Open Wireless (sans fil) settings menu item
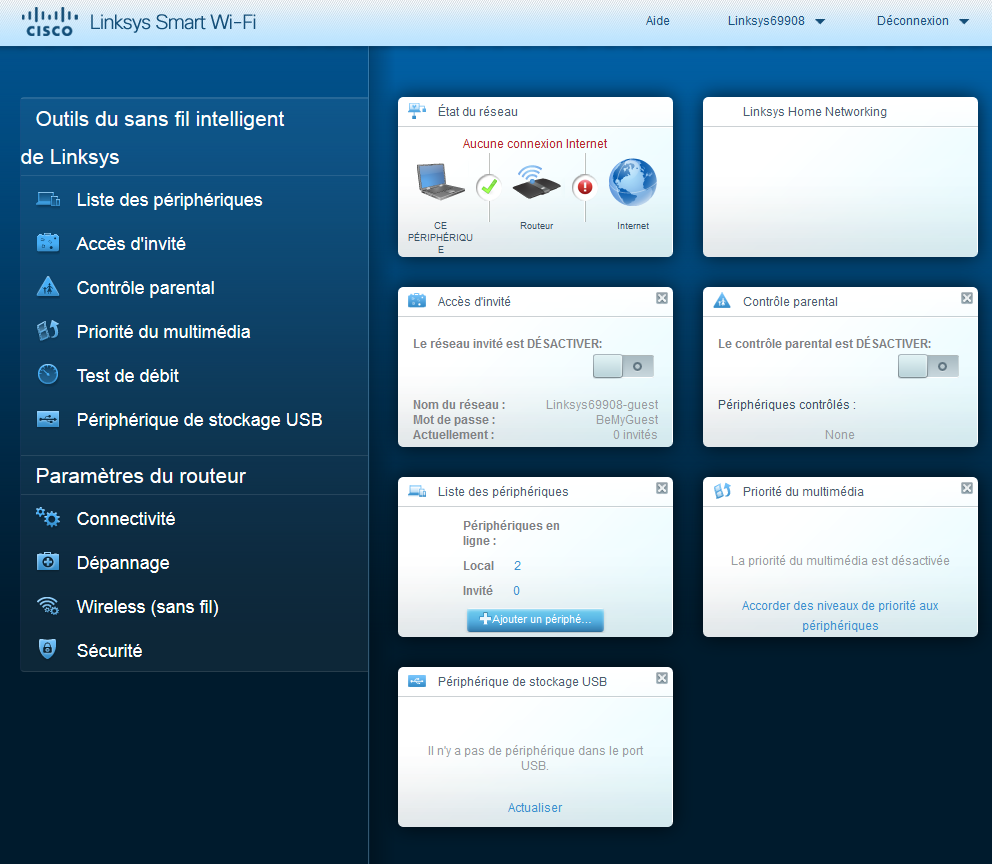Screen dimensions: 992x864 [x=147, y=606]
